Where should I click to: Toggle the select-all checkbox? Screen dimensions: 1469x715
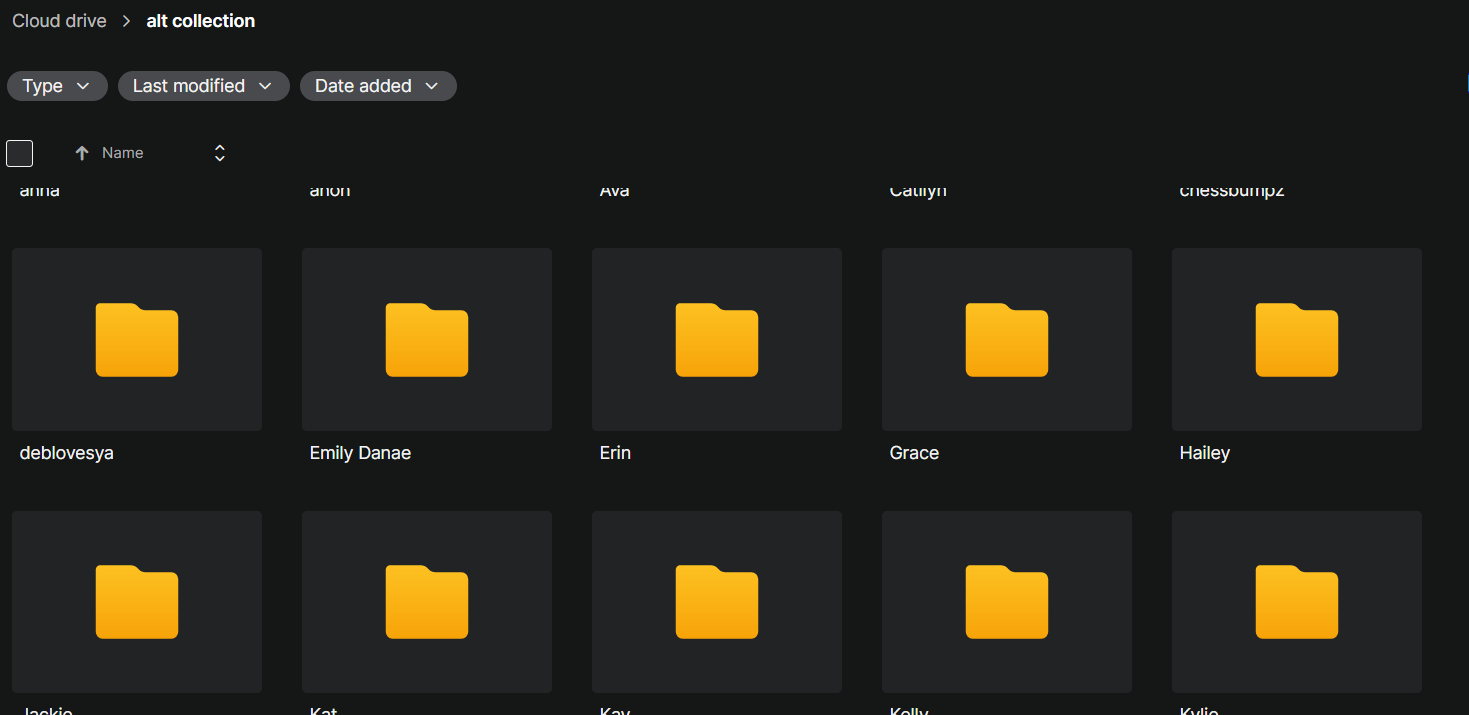coord(20,153)
